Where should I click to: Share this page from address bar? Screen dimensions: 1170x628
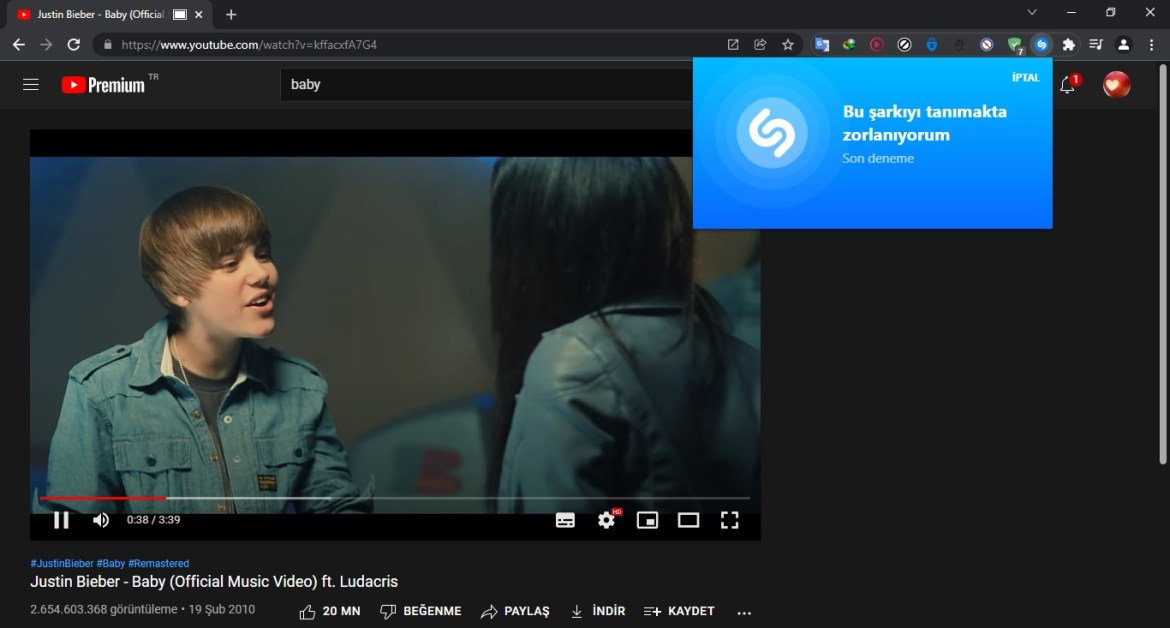click(760, 45)
